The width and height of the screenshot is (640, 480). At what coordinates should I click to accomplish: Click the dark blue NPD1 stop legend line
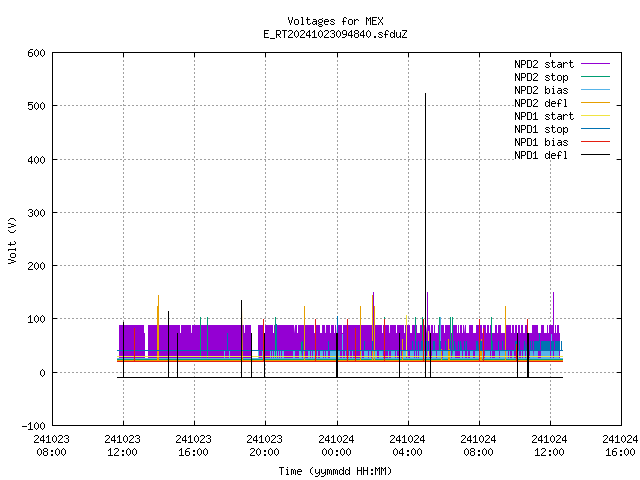click(596, 129)
